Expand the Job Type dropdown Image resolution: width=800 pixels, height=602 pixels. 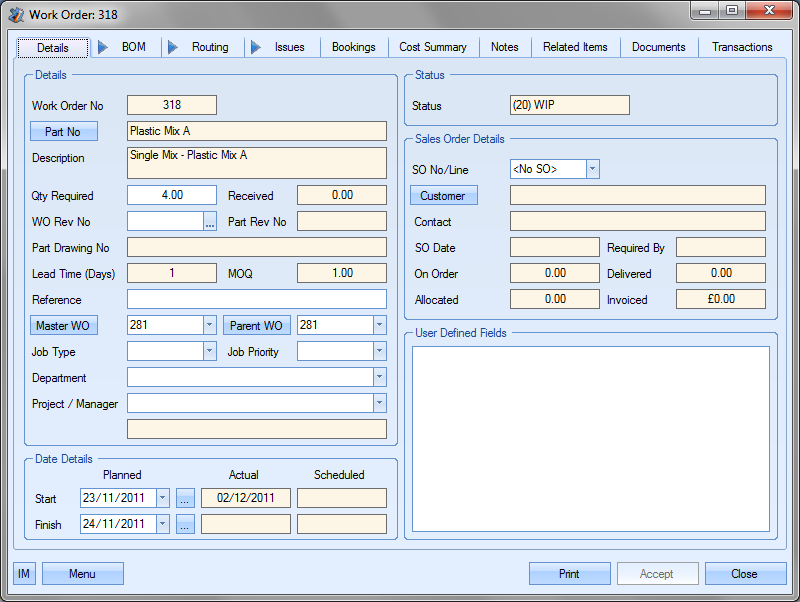click(x=209, y=351)
